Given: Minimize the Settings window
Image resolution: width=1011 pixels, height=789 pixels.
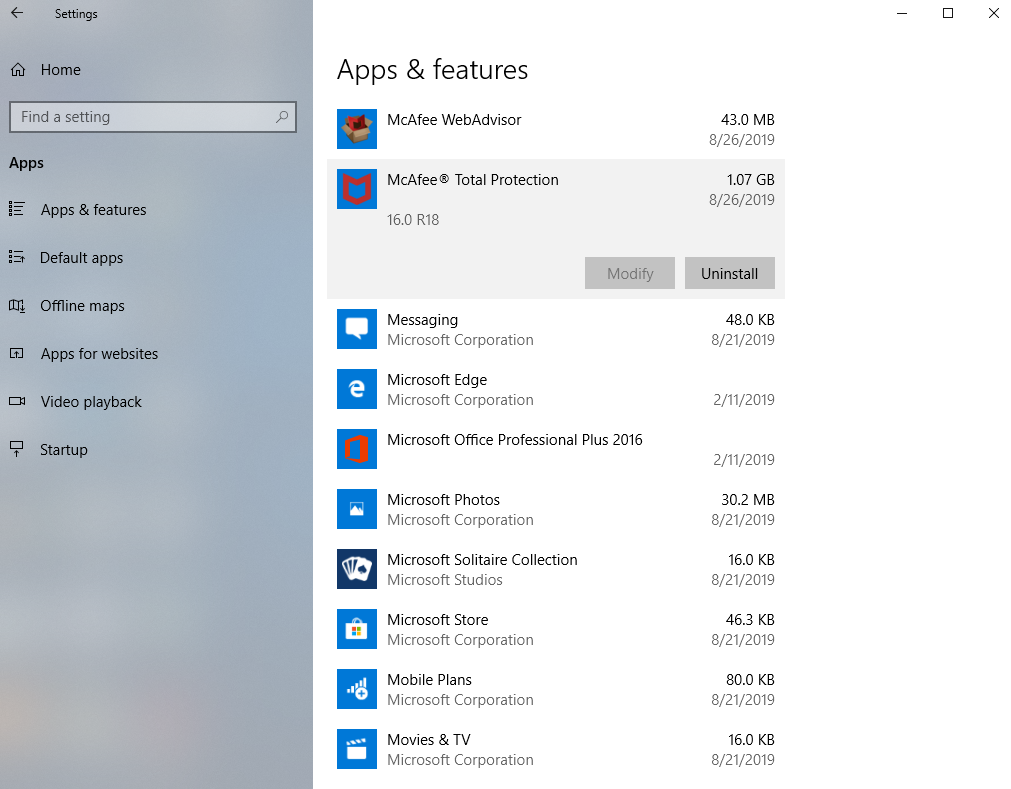Looking at the screenshot, I should 902,13.
